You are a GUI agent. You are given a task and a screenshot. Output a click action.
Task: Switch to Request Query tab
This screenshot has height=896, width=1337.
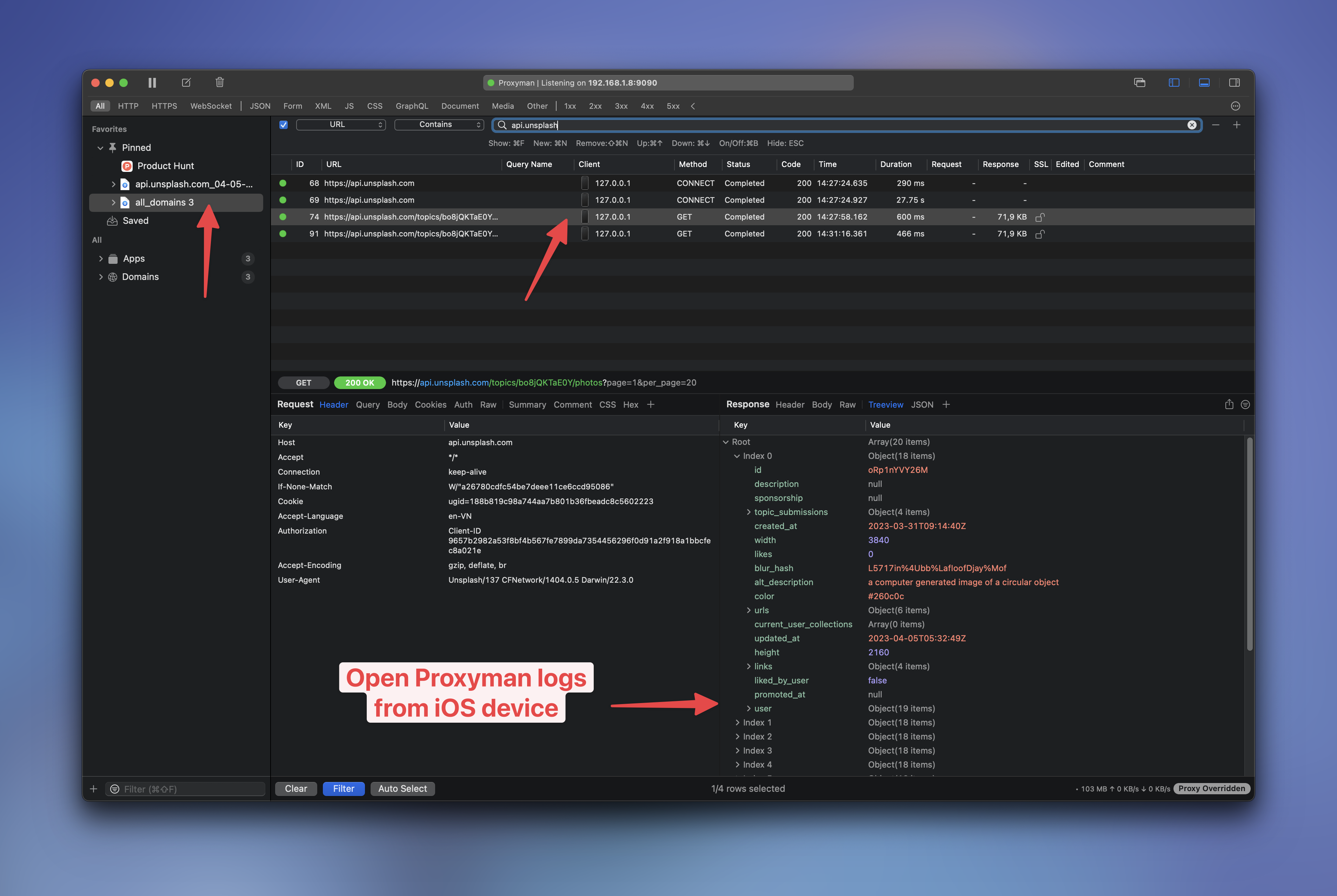tap(367, 404)
